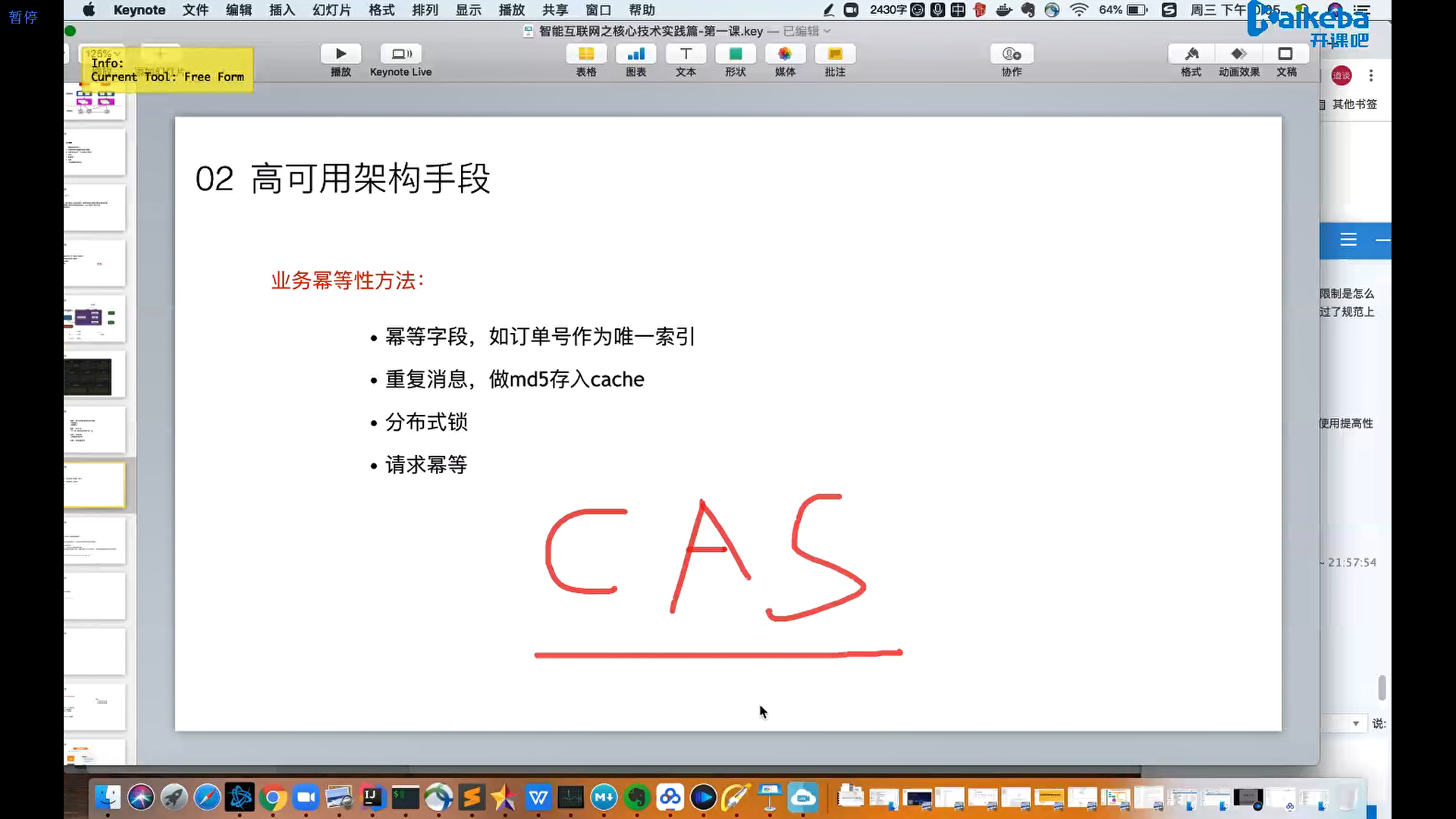The height and width of the screenshot is (819, 1456).
Task: Open the 幻灯片 (Slide) menu
Action: [x=331, y=10]
